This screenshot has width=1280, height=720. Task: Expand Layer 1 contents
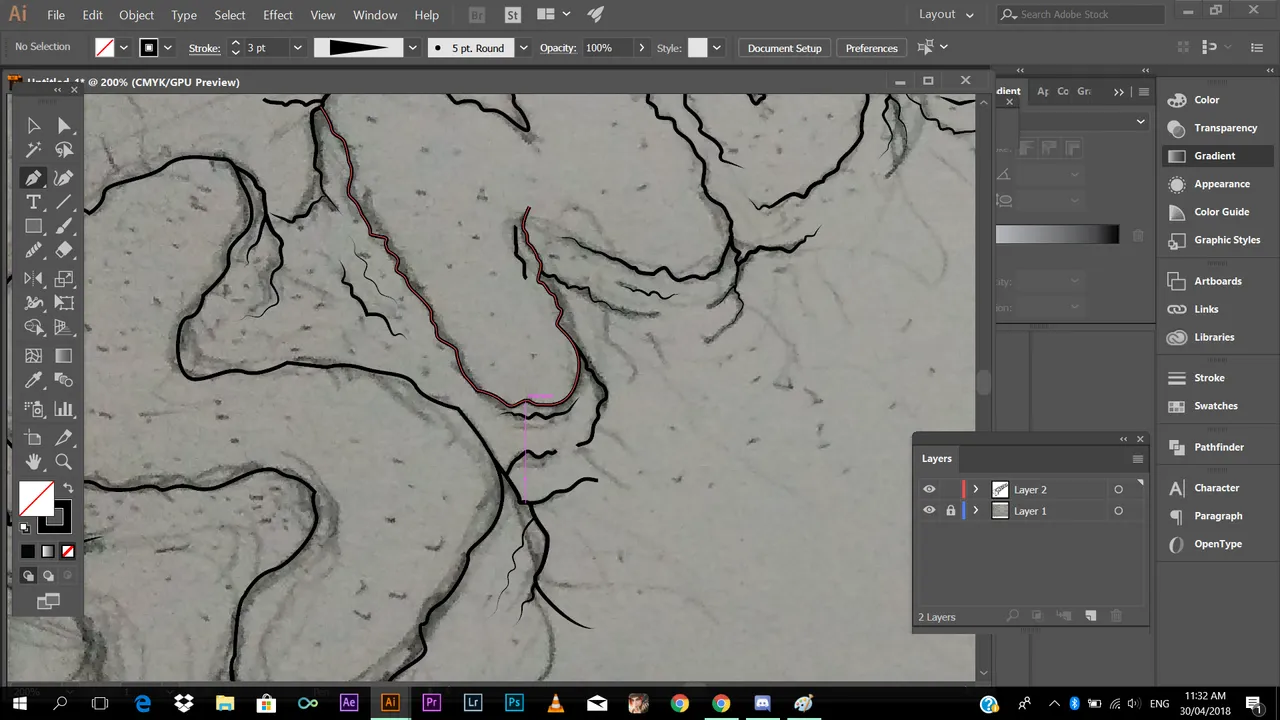click(976, 510)
